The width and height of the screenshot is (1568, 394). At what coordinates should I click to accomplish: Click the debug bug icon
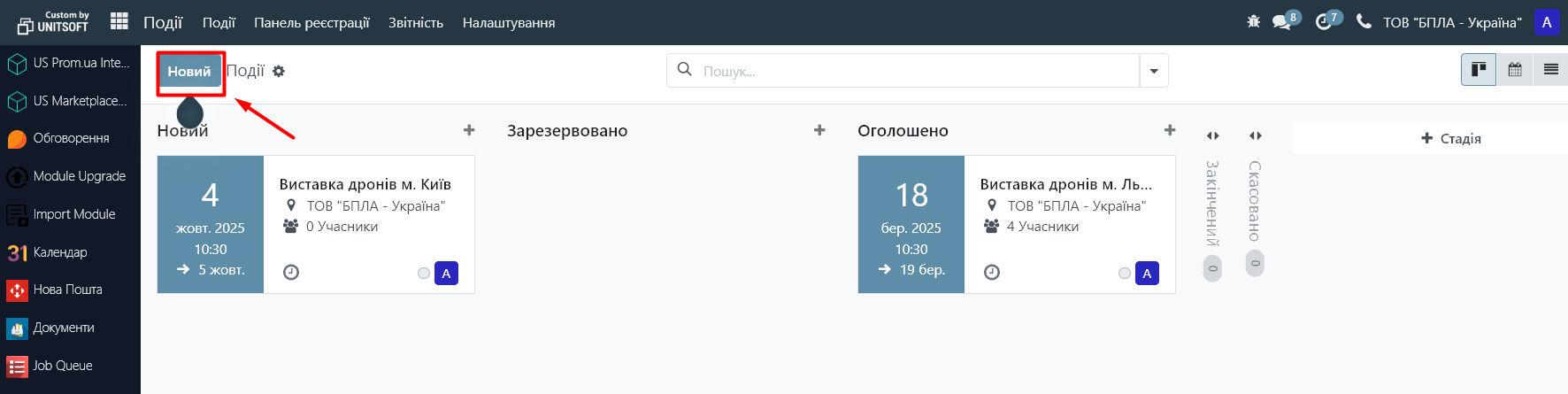point(1253,22)
